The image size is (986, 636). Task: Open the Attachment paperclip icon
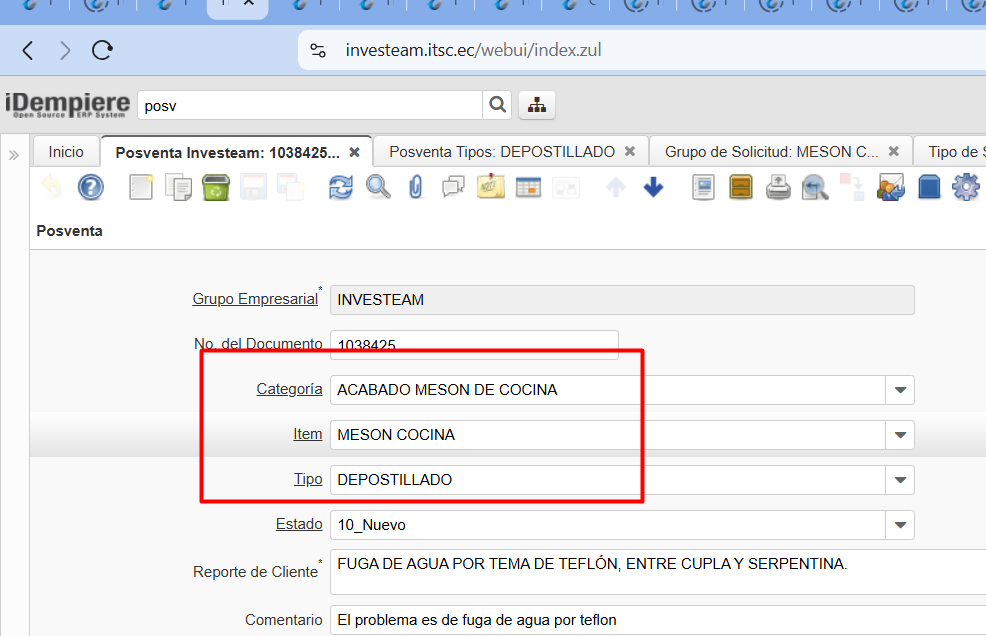click(x=416, y=187)
